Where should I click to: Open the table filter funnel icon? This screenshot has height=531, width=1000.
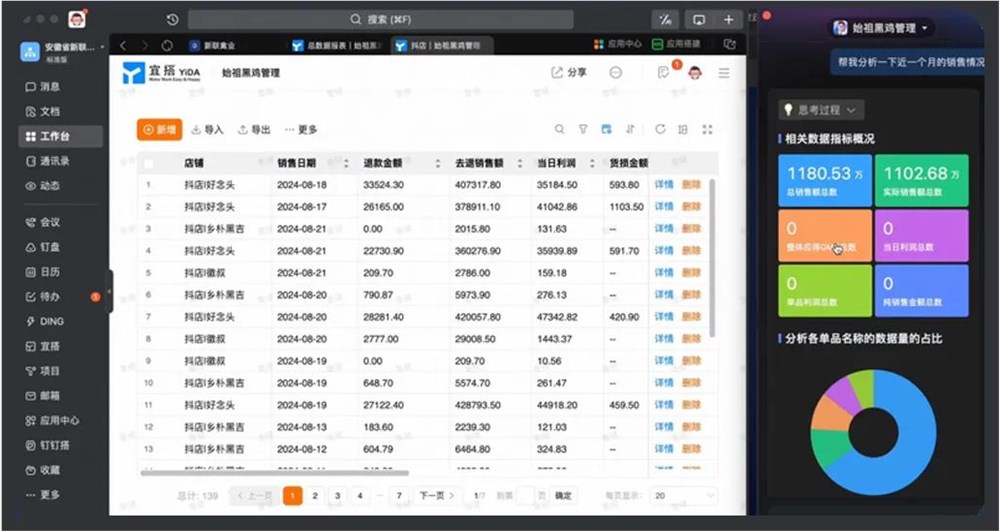583,129
